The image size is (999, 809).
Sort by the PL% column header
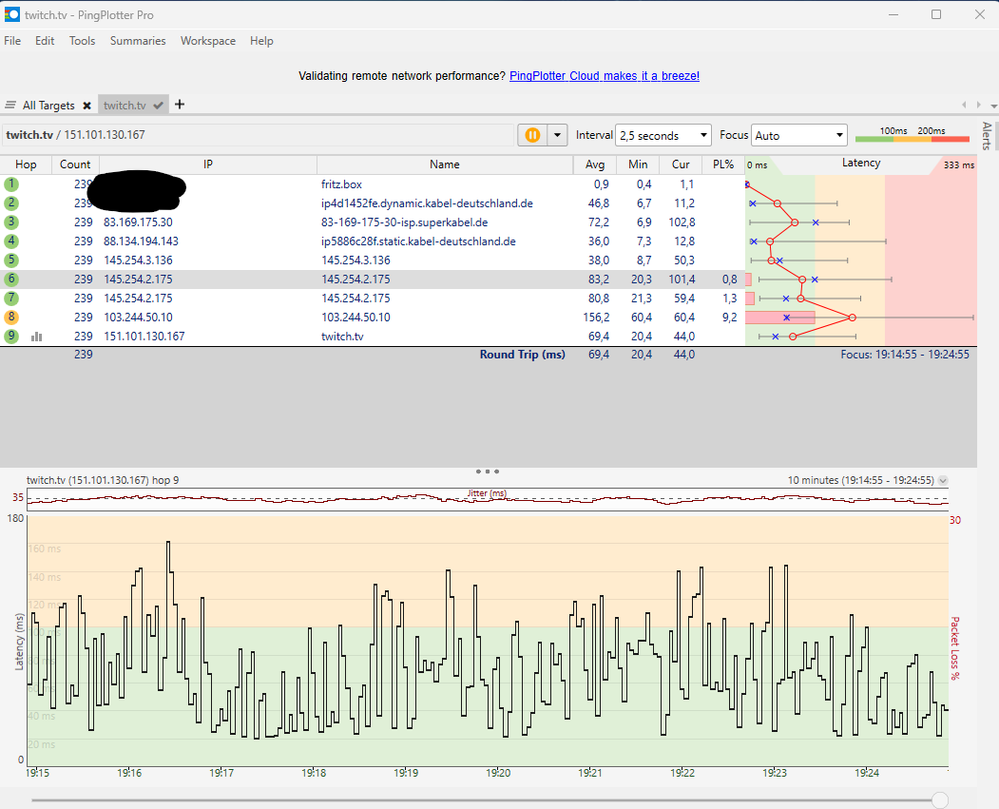coord(723,164)
